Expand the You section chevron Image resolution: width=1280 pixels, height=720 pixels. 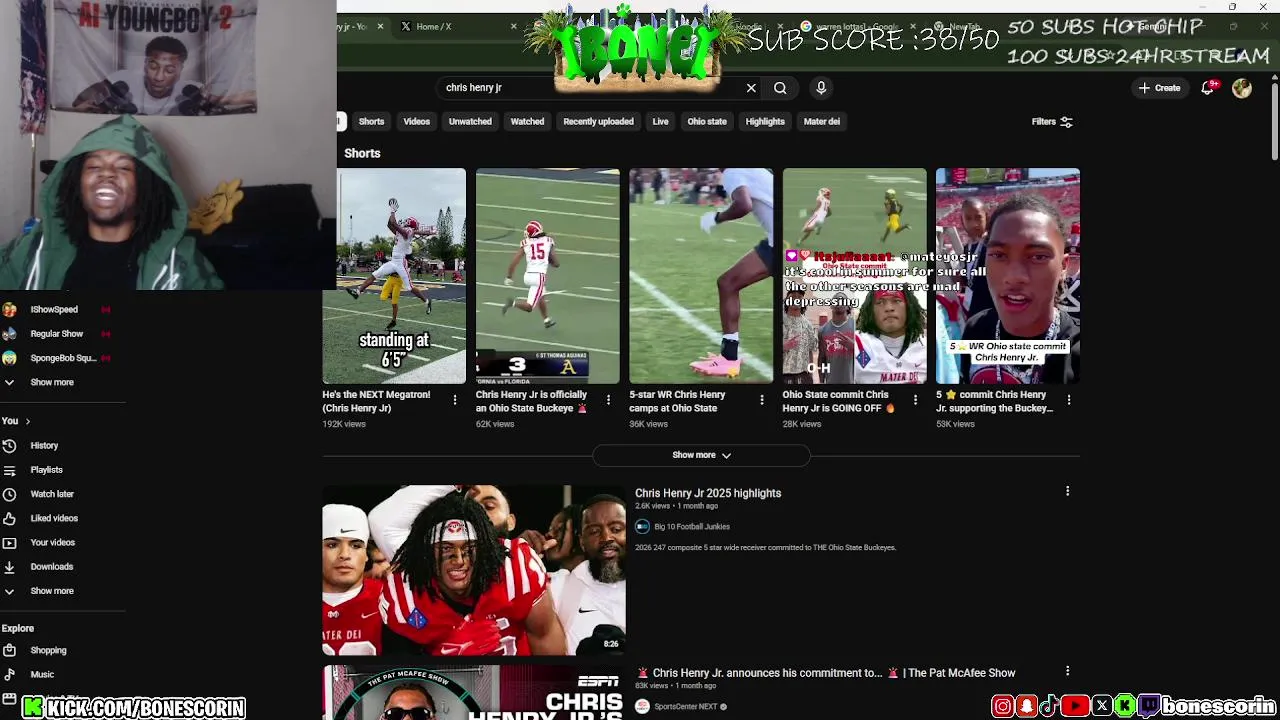pos(27,421)
